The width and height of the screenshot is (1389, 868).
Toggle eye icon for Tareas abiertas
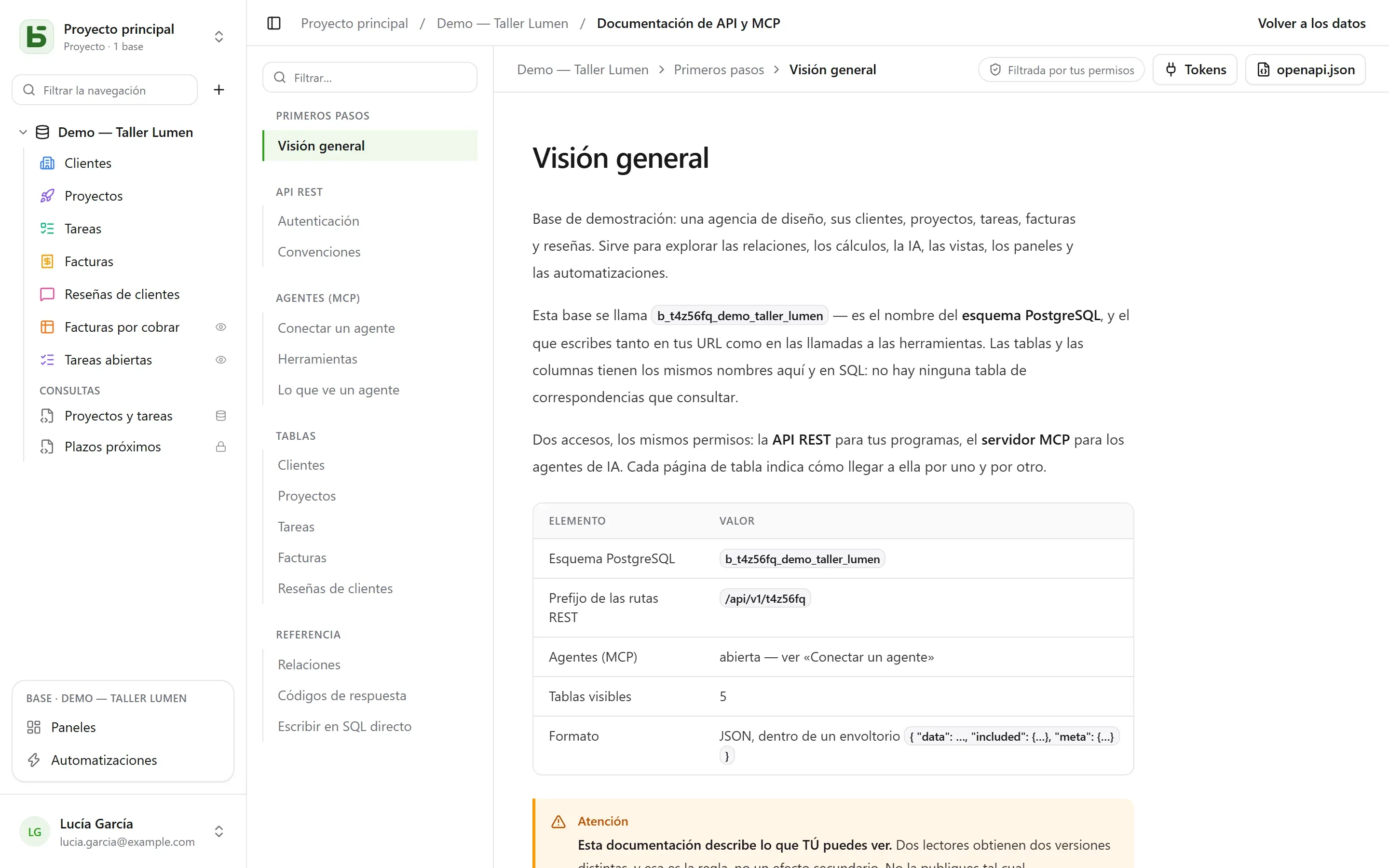(220, 359)
